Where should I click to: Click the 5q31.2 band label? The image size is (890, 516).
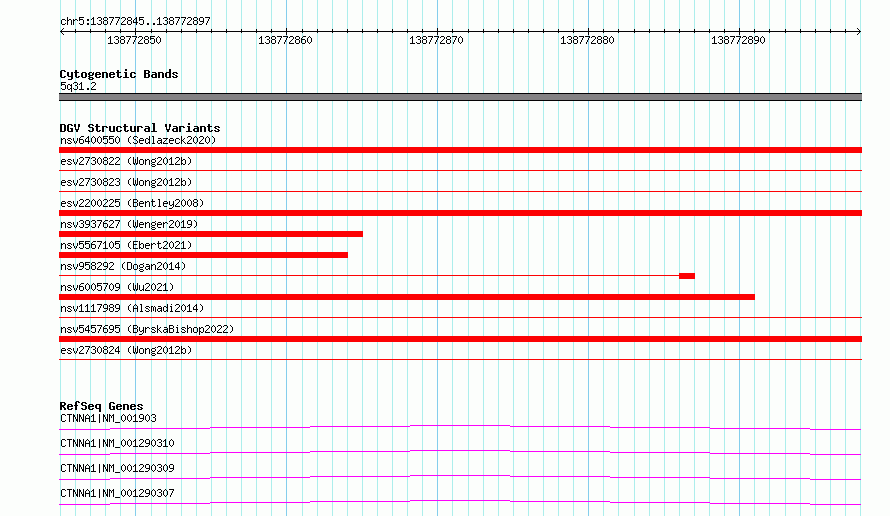pyautogui.click(x=78, y=86)
